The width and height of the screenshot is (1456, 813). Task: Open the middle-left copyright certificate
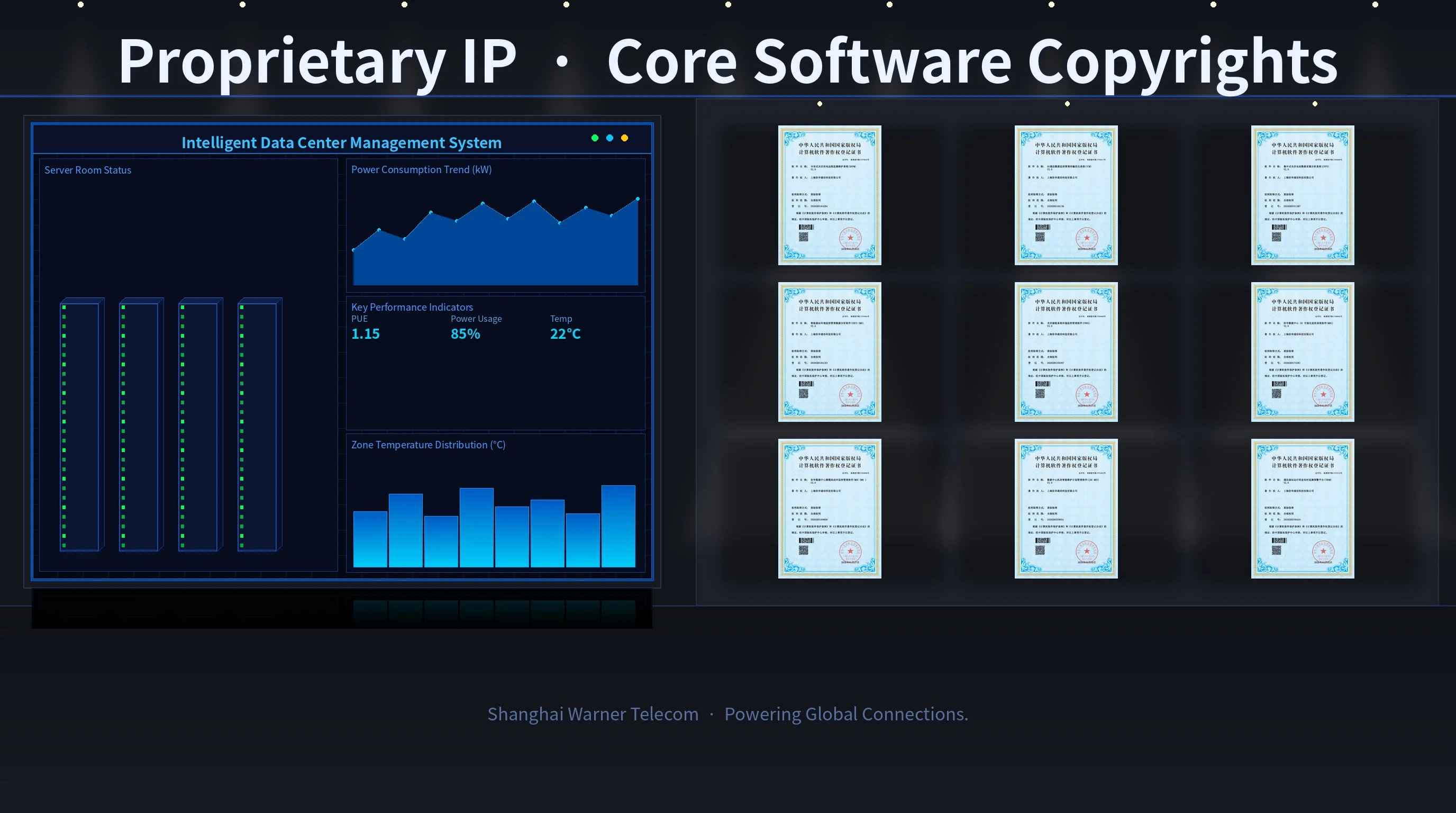(830, 351)
